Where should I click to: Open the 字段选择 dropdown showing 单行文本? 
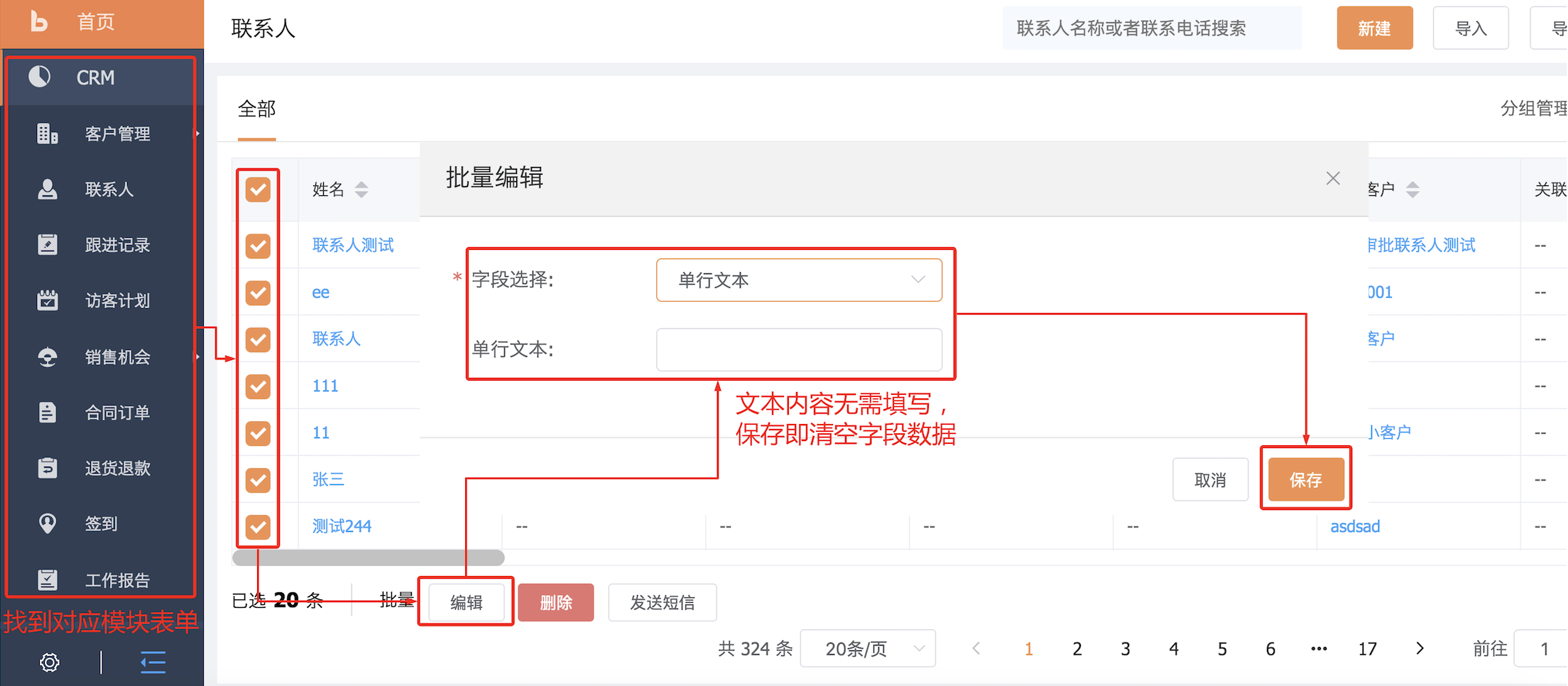click(x=799, y=280)
